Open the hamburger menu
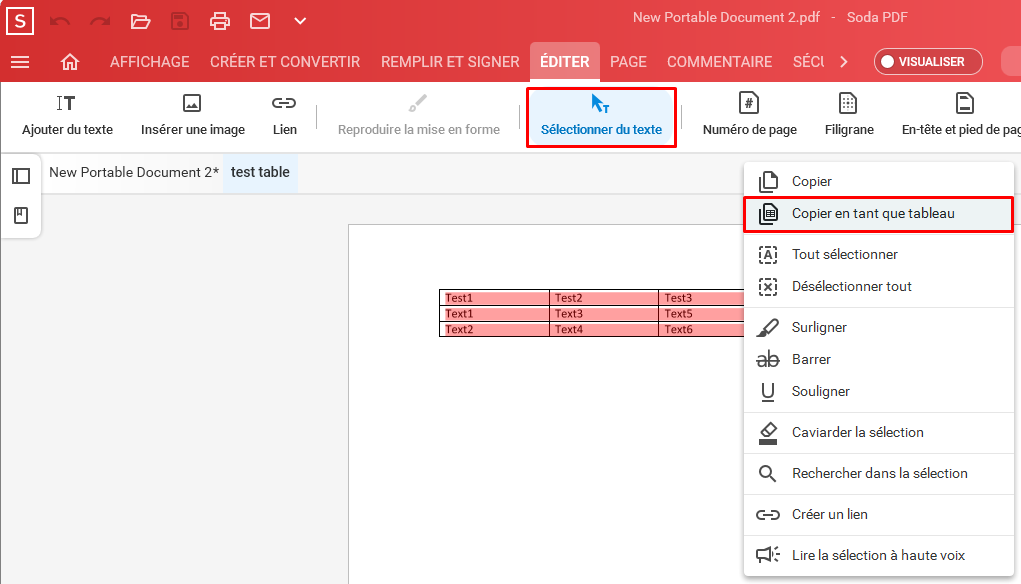 click(20, 61)
